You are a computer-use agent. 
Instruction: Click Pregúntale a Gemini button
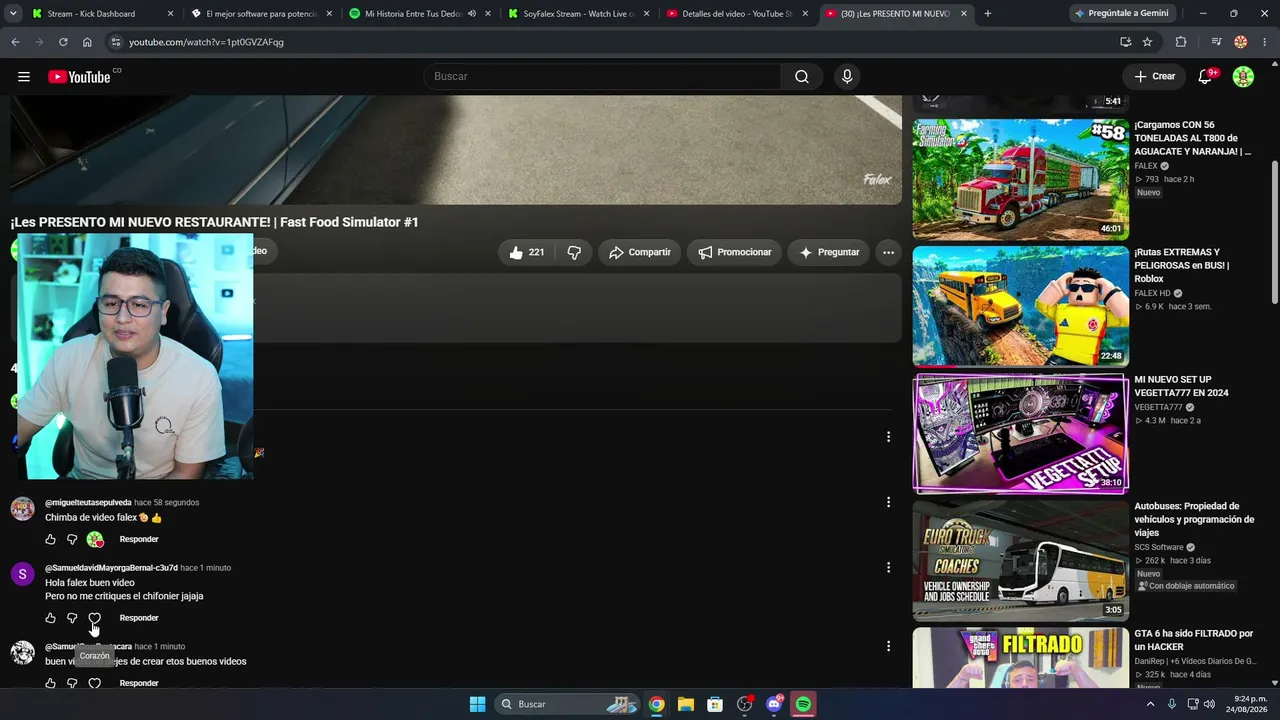click(x=1123, y=14)
